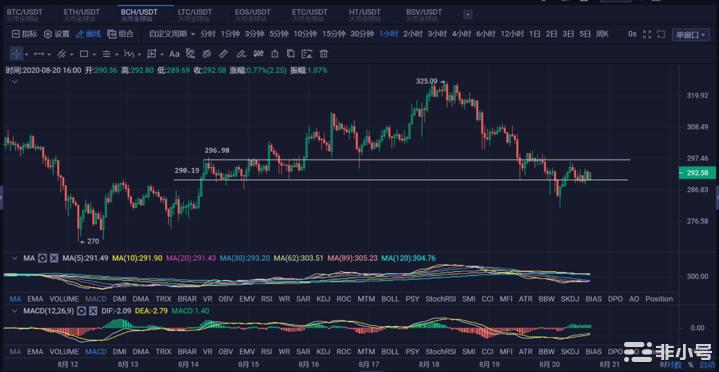Image resolution: width=719 pixels, height=372 pixels.
Task: Expand the parallel channel tool dropdown arrow
Action: click(x=72, y=55)
